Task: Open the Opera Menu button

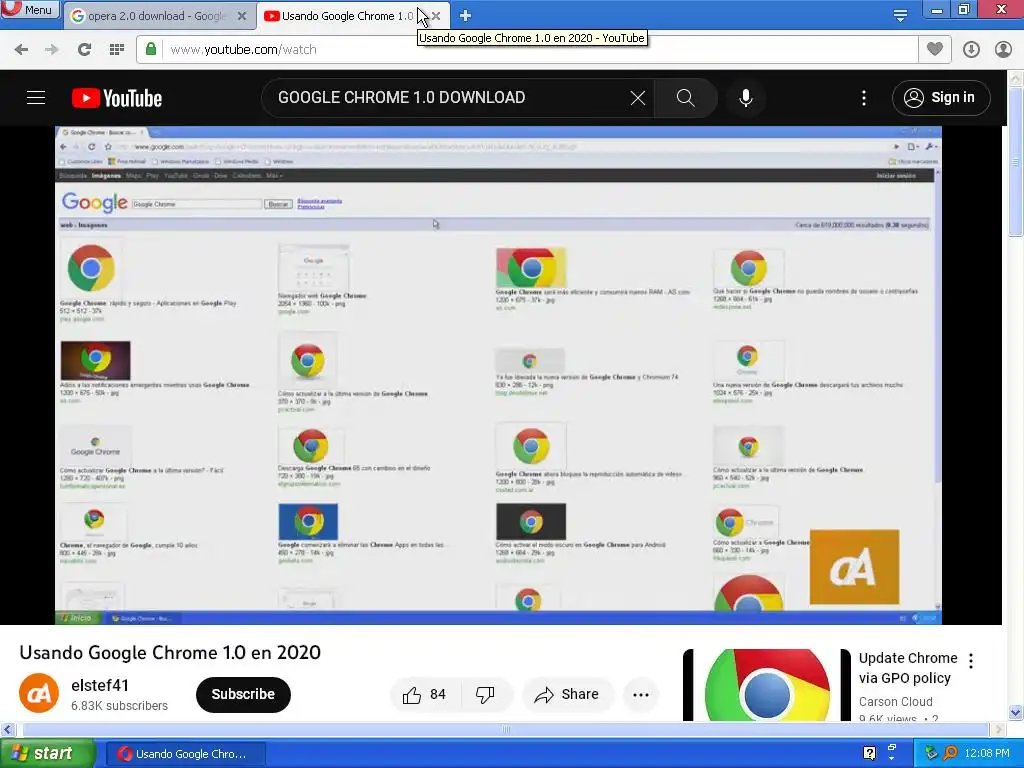Action: point(30,9)
